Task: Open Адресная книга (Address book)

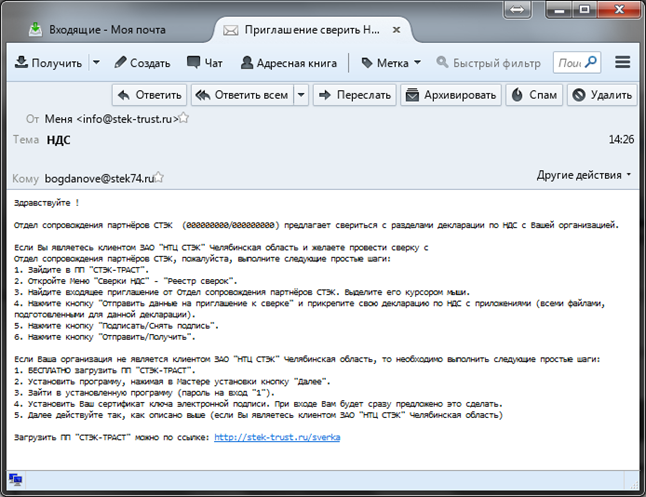Action: pyautogui.click(x=289, y=63)
